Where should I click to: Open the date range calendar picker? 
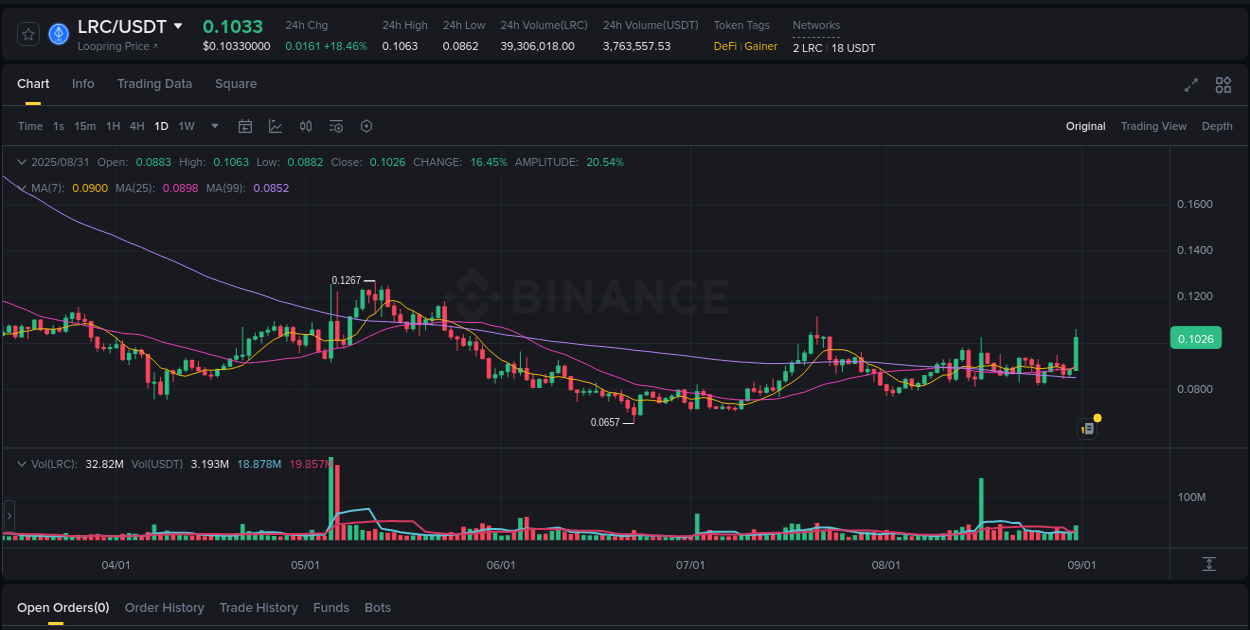pyautogui.click(x=245, y=126)
